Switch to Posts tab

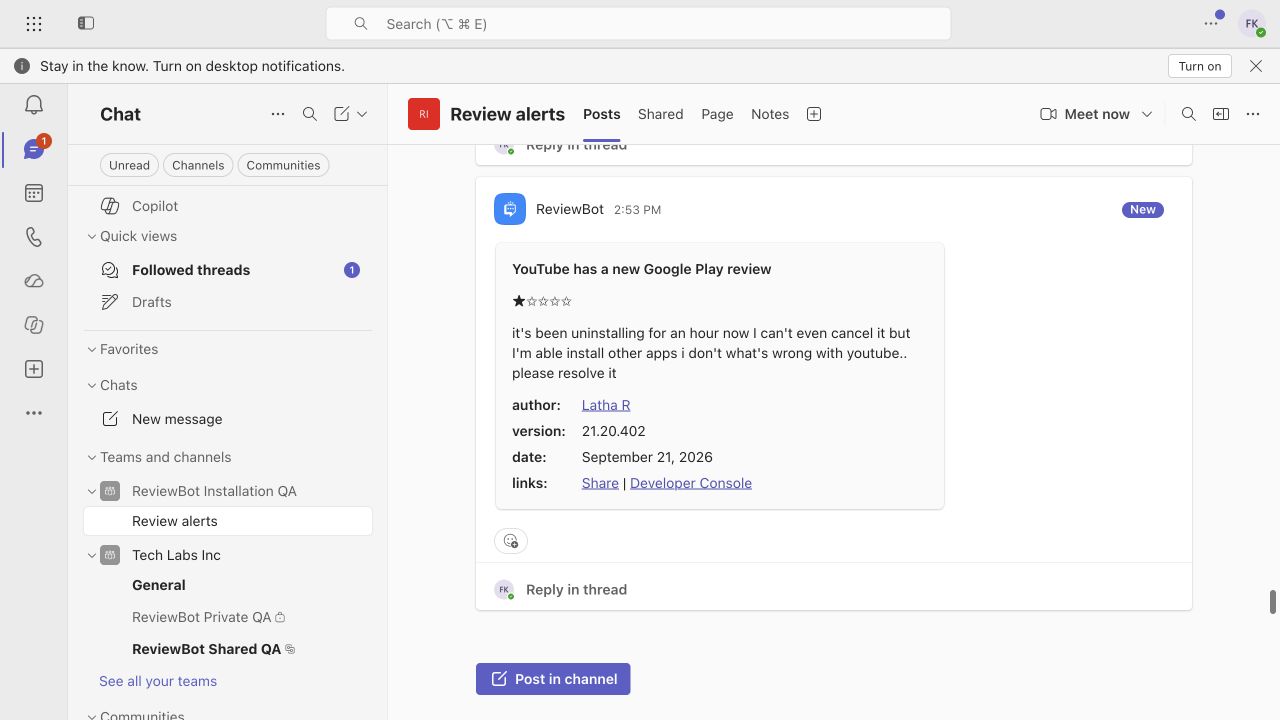pyautogui.click(x=602, y=114)
